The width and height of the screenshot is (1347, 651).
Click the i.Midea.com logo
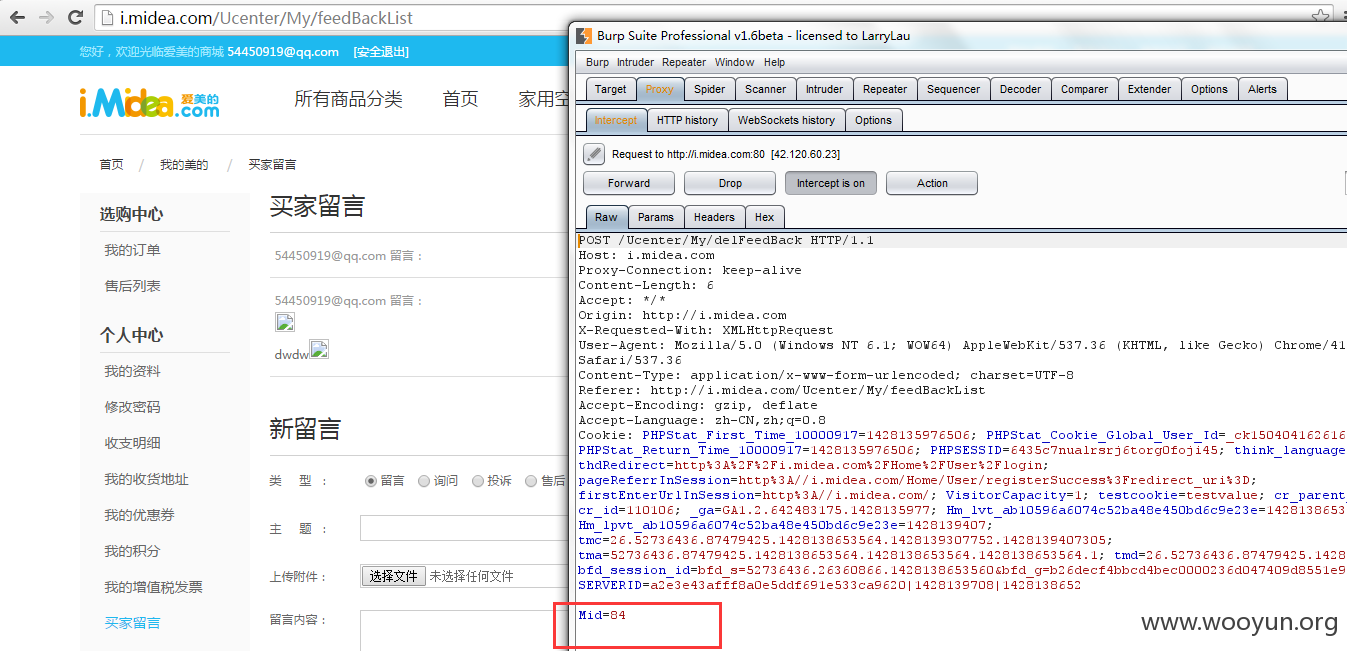(149, 103)
